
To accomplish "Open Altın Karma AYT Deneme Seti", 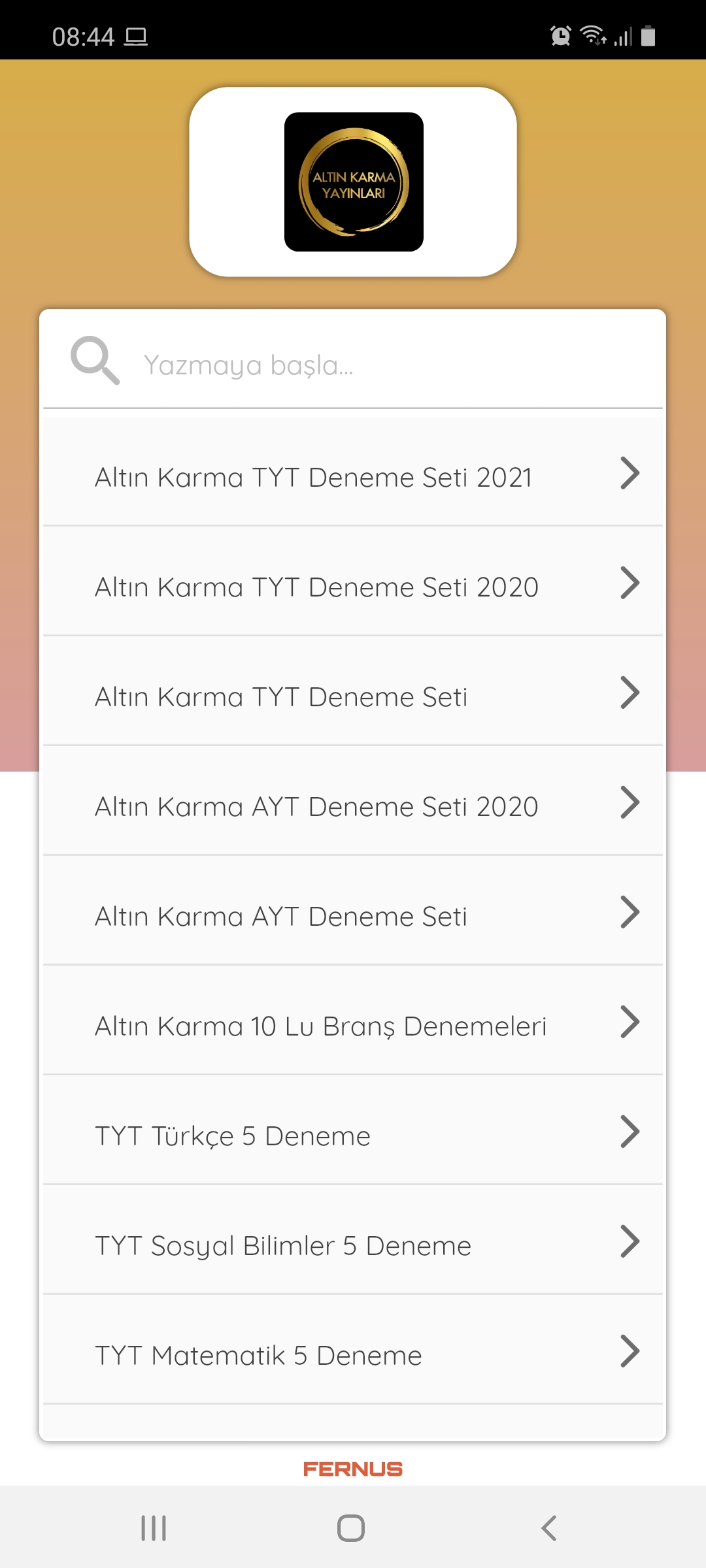I will tap(353, 911).
